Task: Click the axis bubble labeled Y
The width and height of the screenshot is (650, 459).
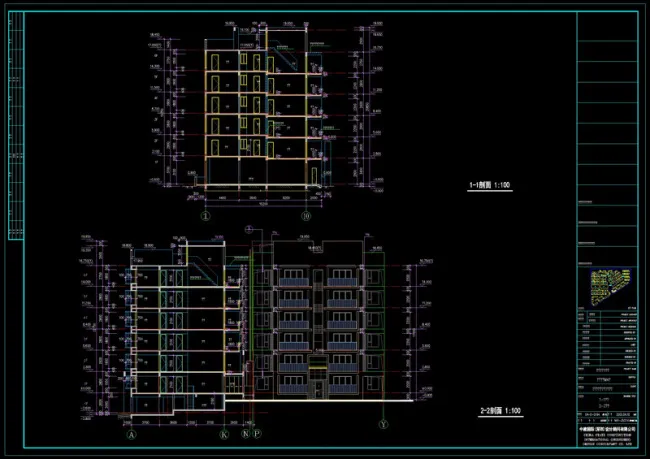Action: [x=382, y=425]
